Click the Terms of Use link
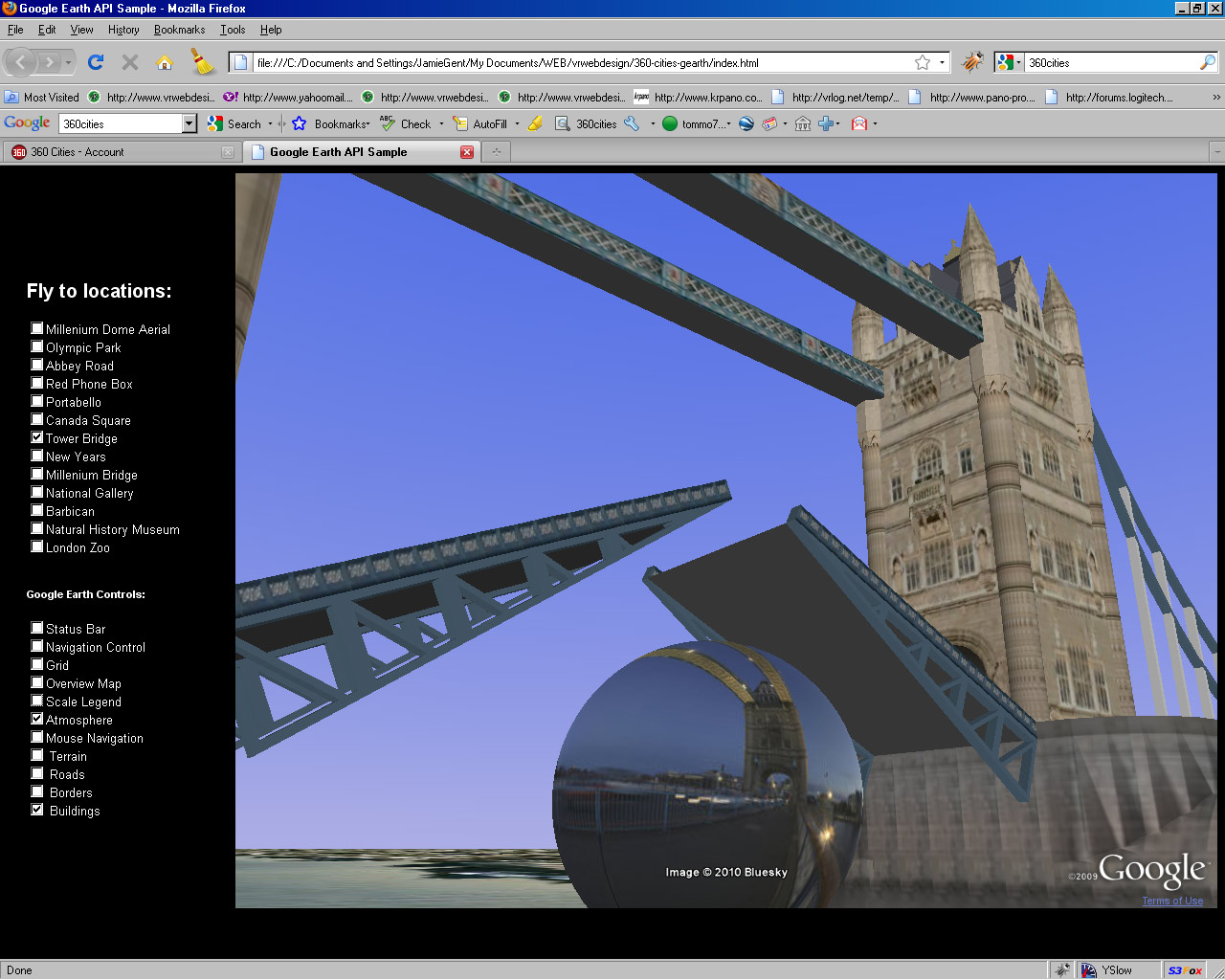 pyautogui.click(x=1172, y=901)
